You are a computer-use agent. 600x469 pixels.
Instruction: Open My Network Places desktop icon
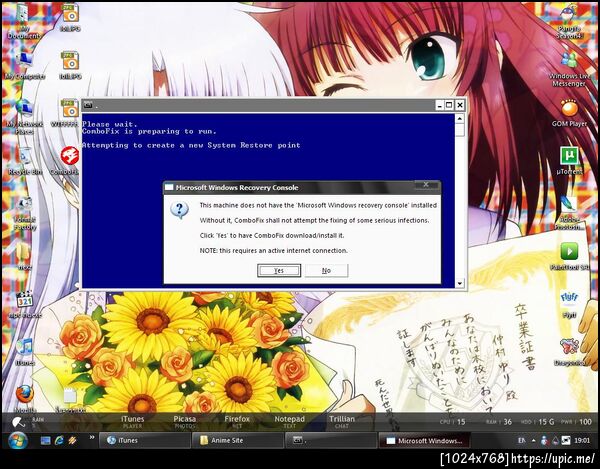24,116
